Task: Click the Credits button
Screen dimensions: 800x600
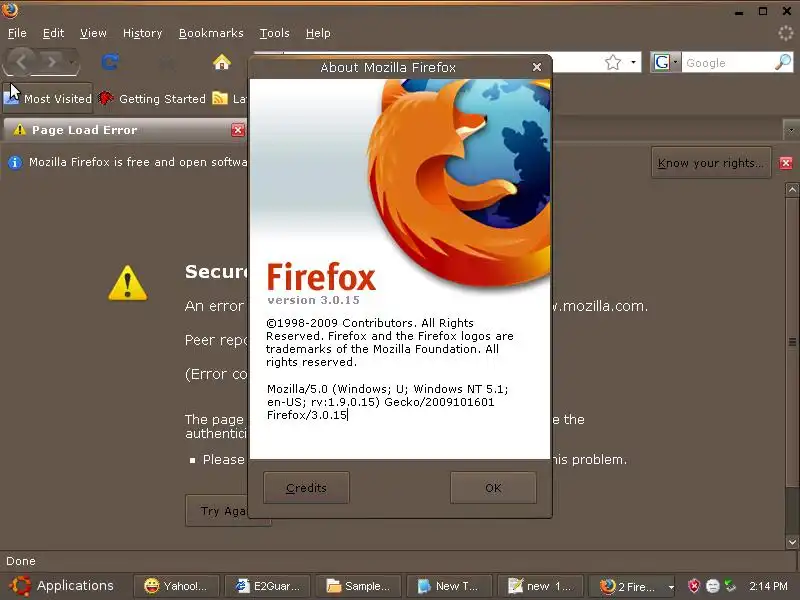Action: [x=306, y=488]
